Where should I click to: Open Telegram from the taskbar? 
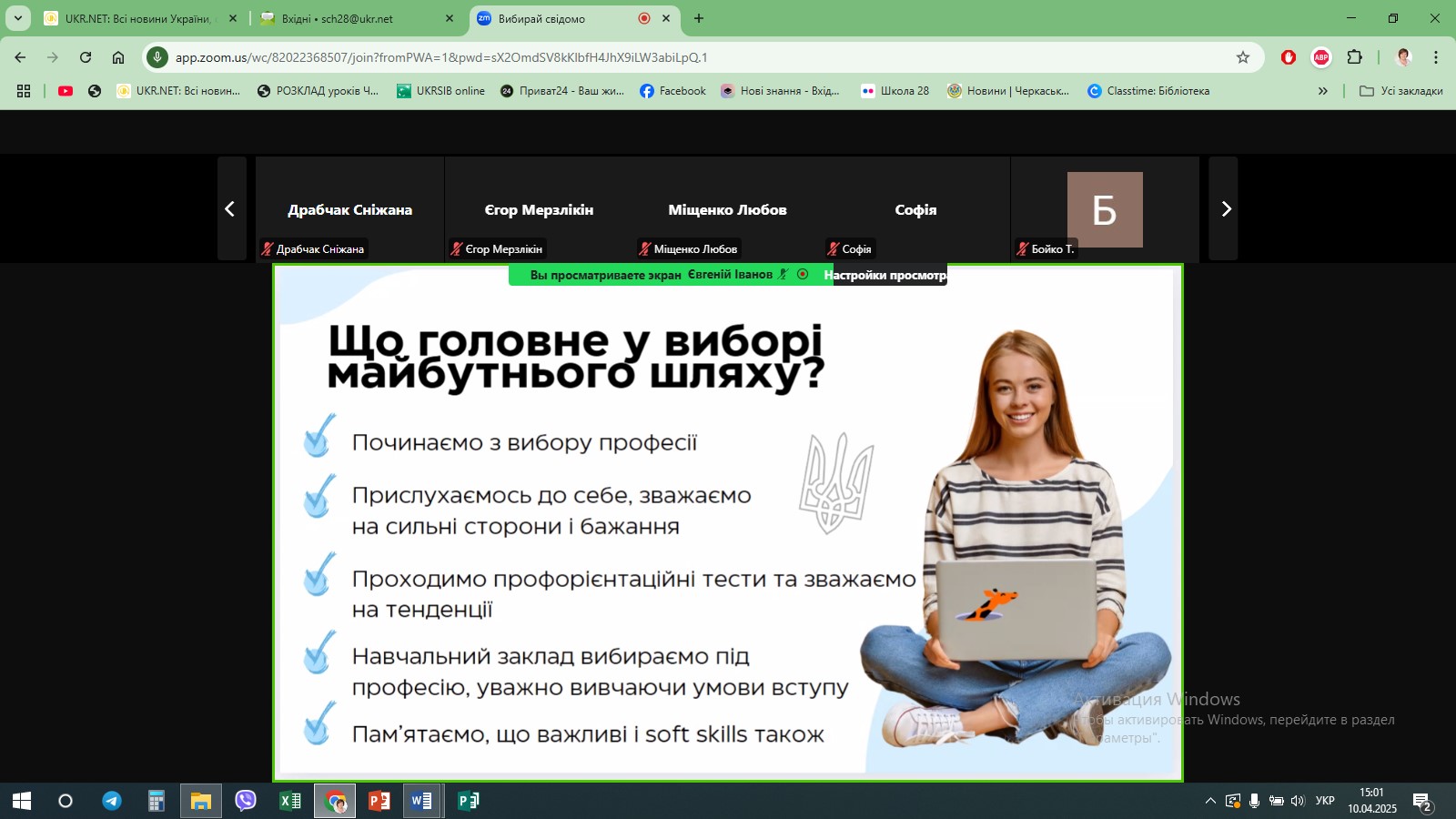tap(111, 801)
